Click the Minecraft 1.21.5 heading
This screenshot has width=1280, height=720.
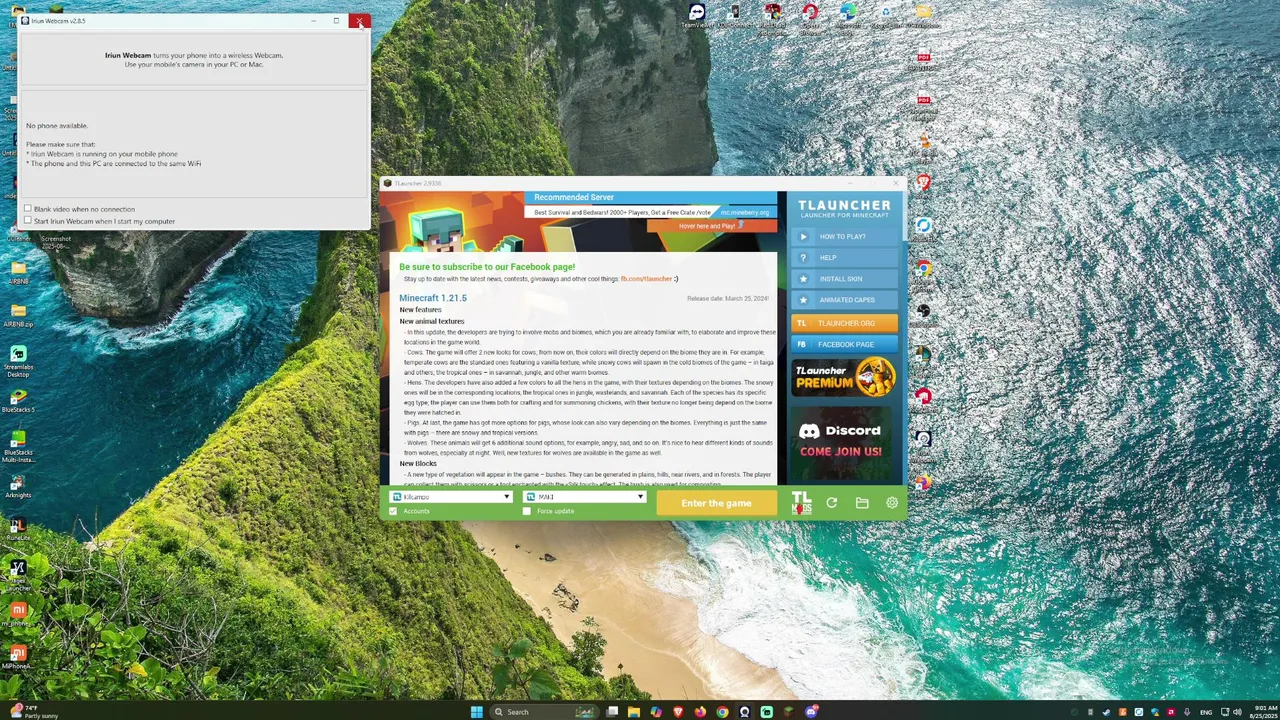tap(433, 298)
